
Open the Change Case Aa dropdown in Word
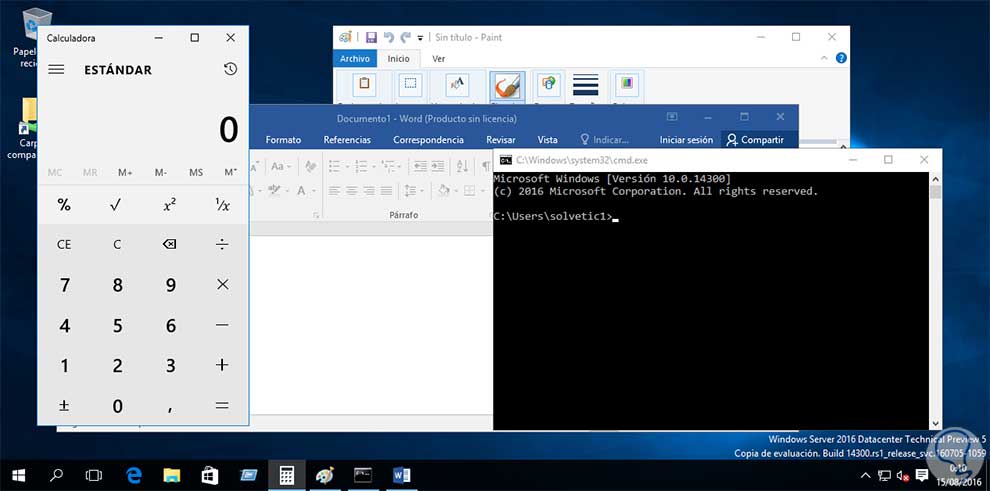pos(280,167)
